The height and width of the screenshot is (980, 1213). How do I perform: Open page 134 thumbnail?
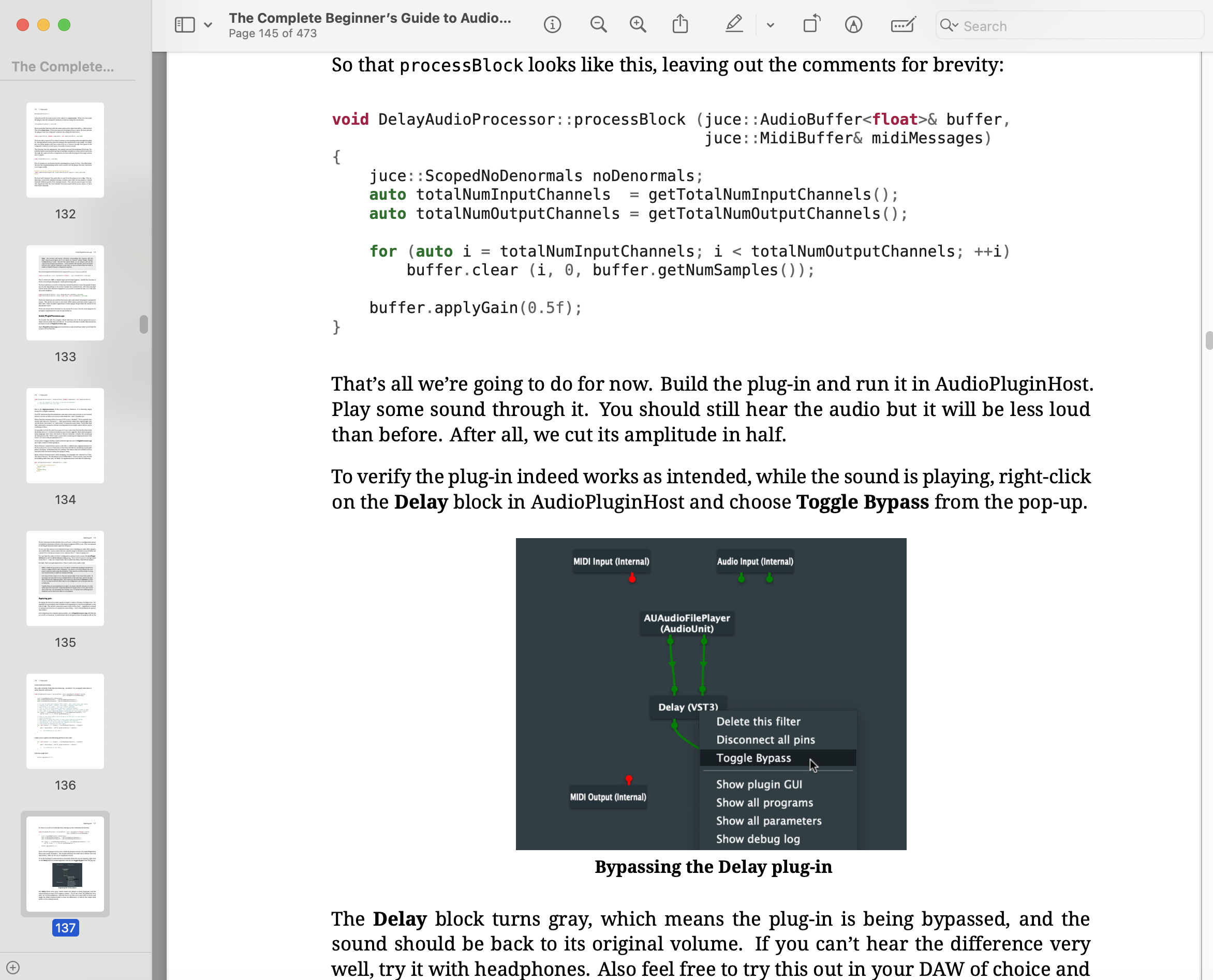click(65, 435)
